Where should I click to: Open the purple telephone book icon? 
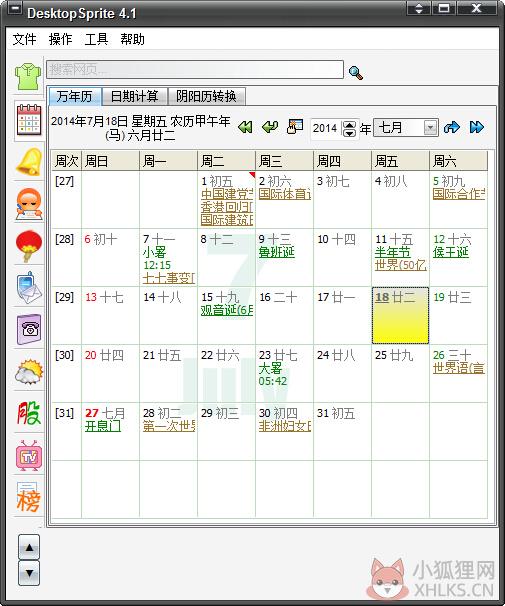pyautogui.click(x=29, y=330)
